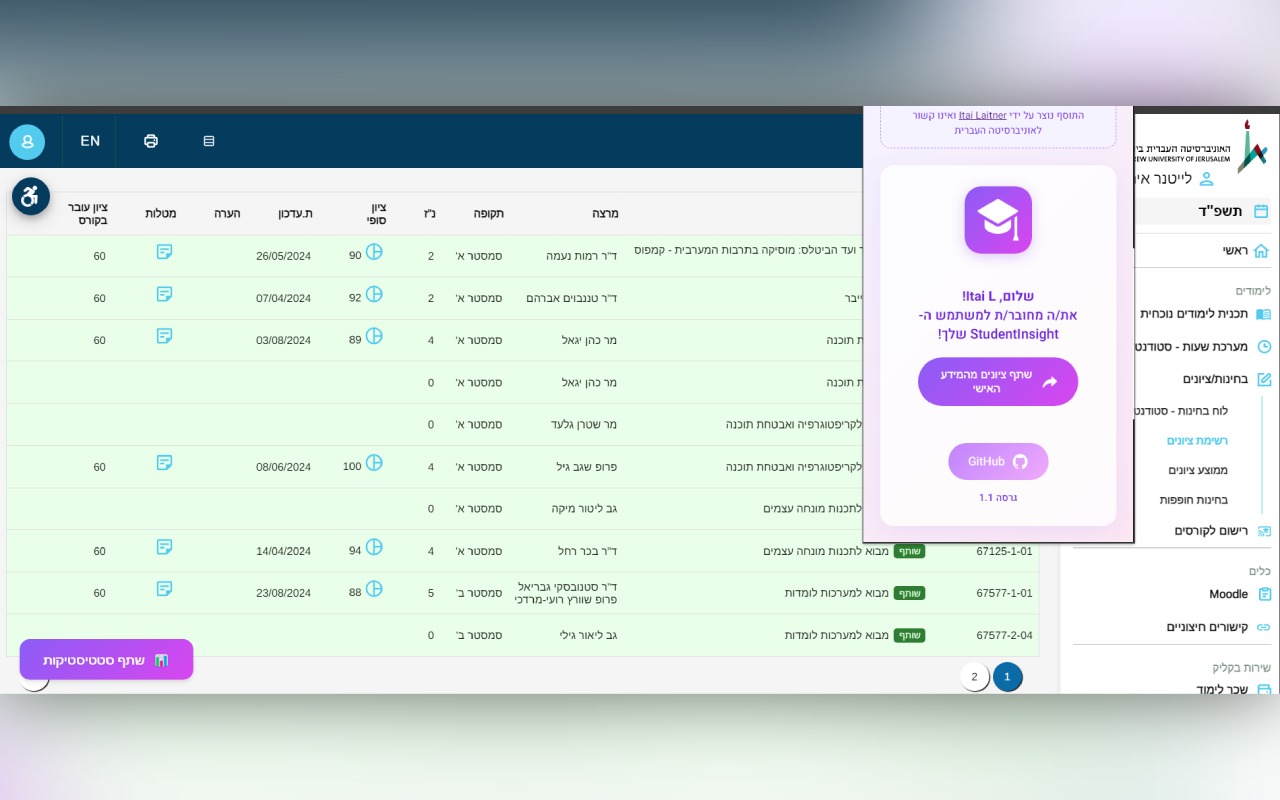Show grade distribution chart next to grade 100
Image resolution: width=1280 pixels, height=800 pixels.
click(x=374, y=462)
